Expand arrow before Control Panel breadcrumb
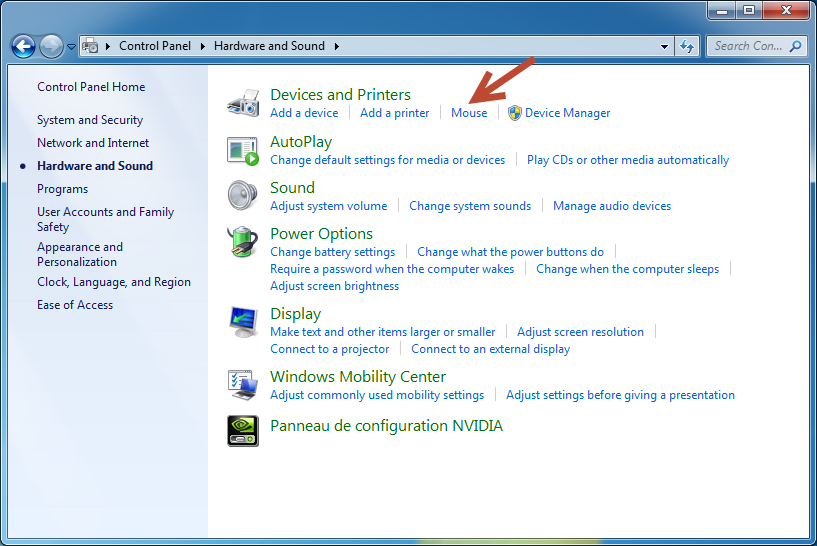This screenshot has height=546, width=817. click(108, 46)
